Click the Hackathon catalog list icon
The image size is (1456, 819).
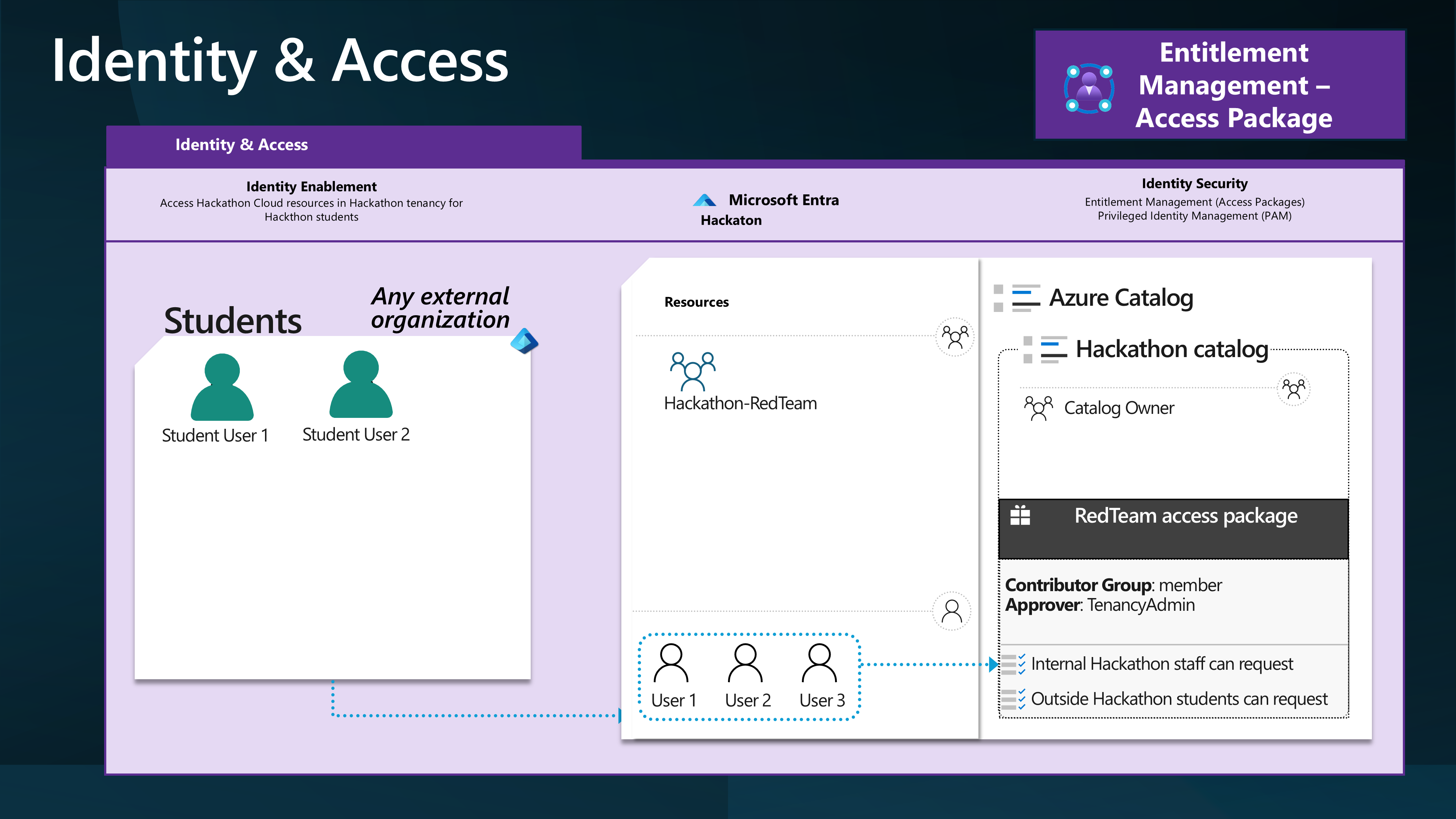1045,349
